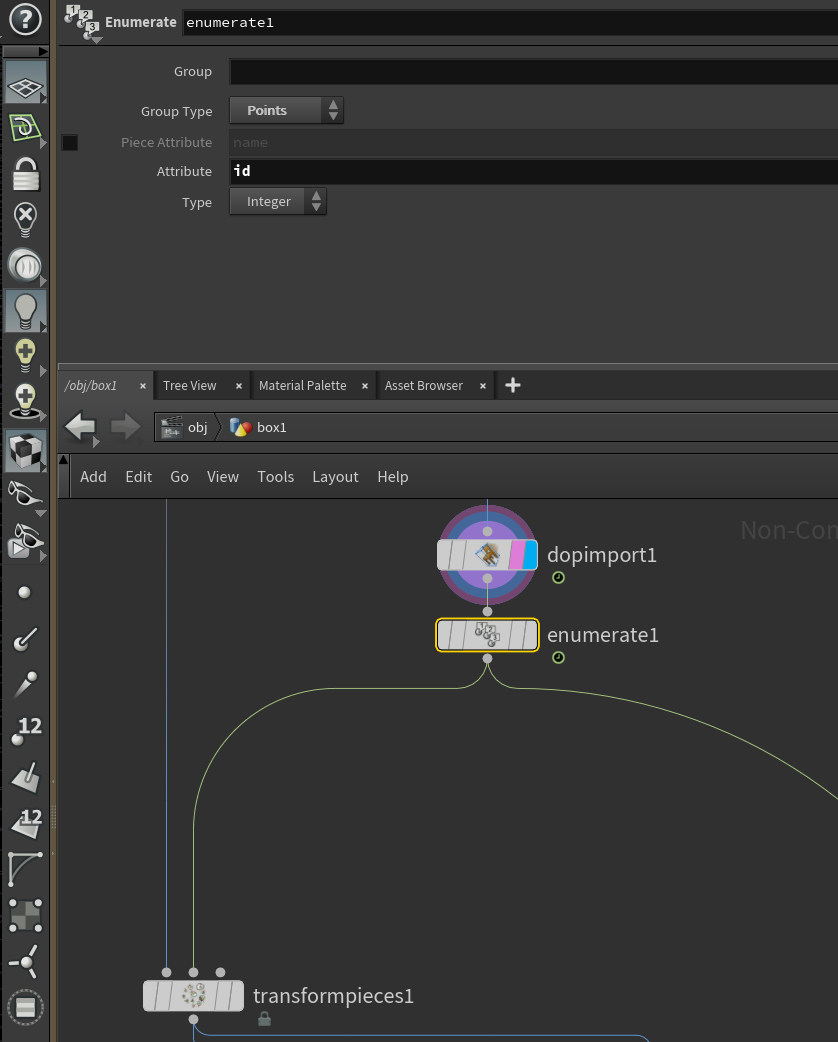Click the empty Group input field
The height and width of the screenshot is (1042, 838).
[x=534, y=71]
